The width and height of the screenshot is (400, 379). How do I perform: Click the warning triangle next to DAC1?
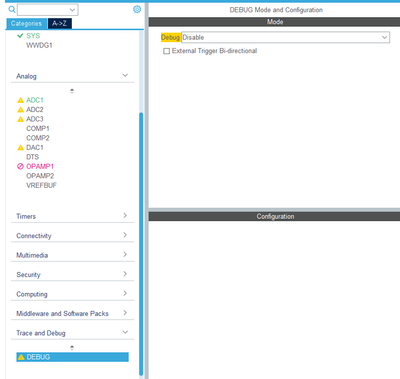click(20, 147)
